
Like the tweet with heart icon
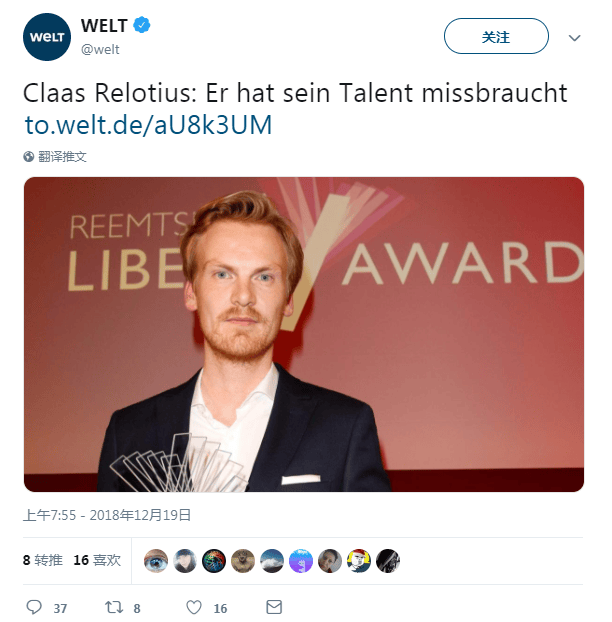[x=194, y=607]
